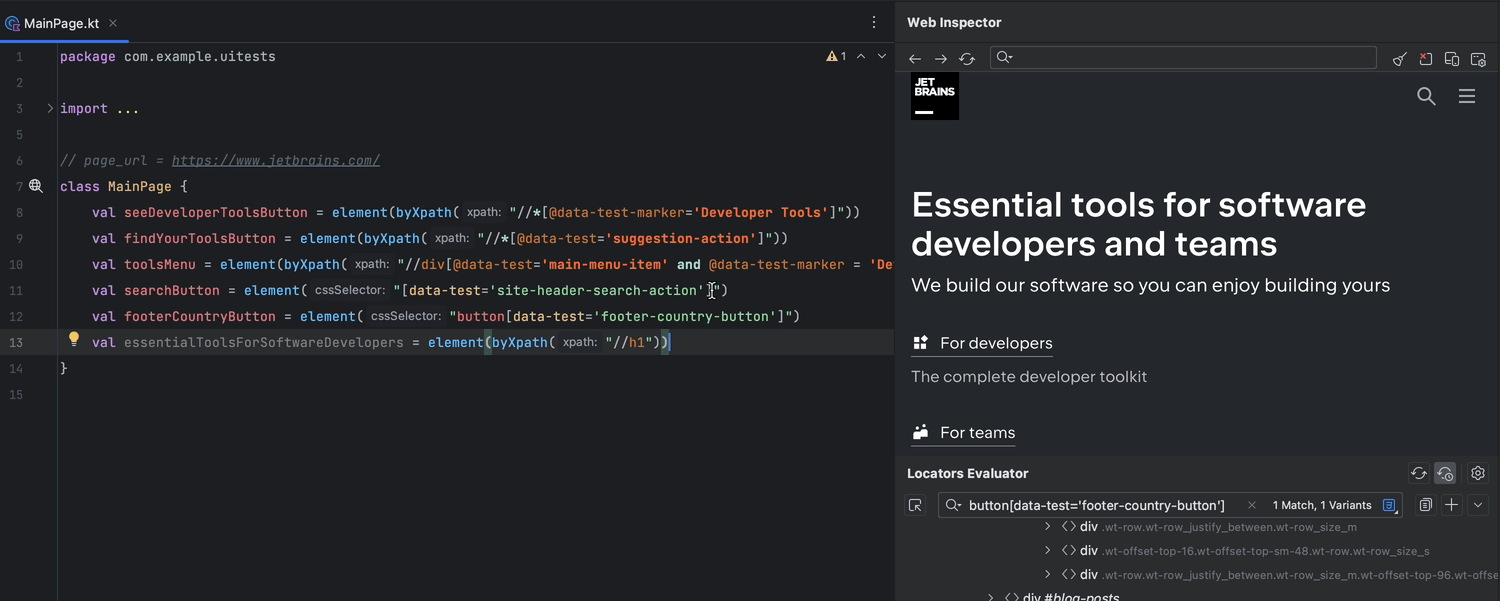The image size is (1500, 601).
Task: Click the browser back arrow in Web Inspector
Action: coord(915,59)
